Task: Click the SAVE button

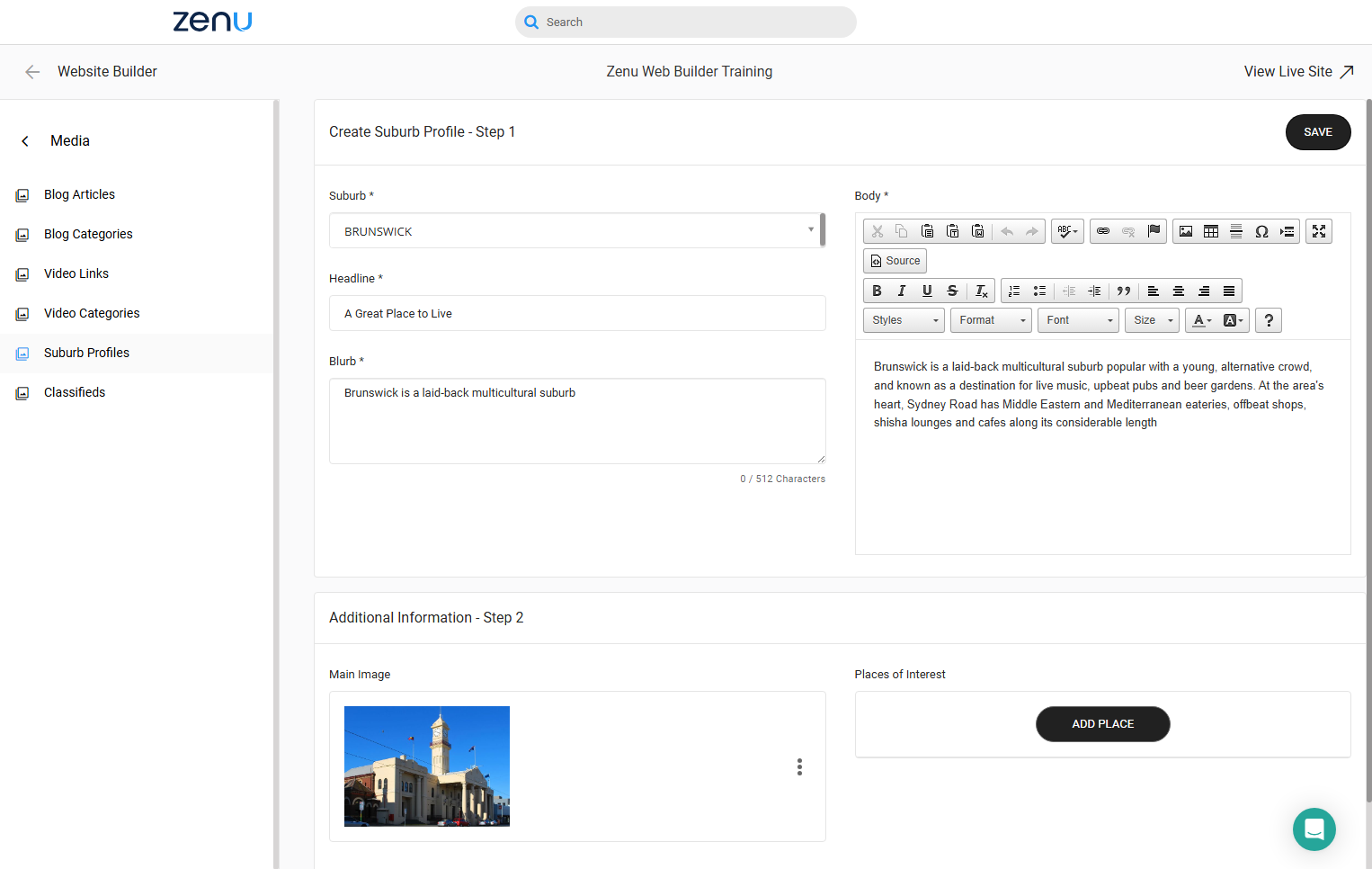Action: click(x=1318, y=132)
